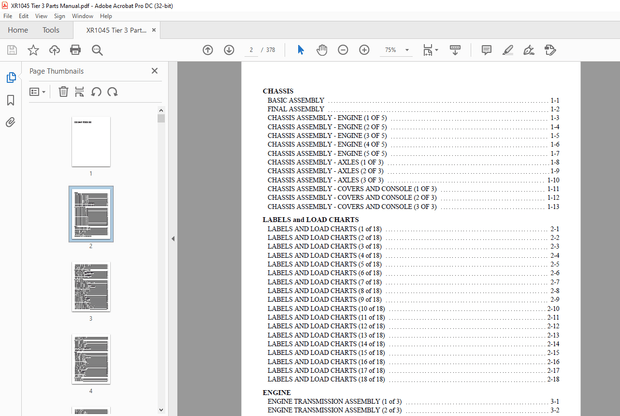Image resolution: width=620 pixels, height=416 pixels.
Task: Open the Edit menu
Action: [23, 16]
